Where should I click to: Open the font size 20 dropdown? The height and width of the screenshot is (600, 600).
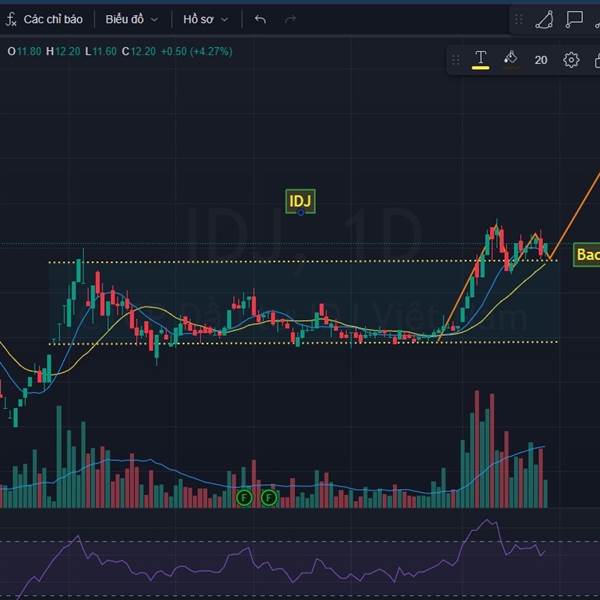pyautogui.click(x=541, y=60)
